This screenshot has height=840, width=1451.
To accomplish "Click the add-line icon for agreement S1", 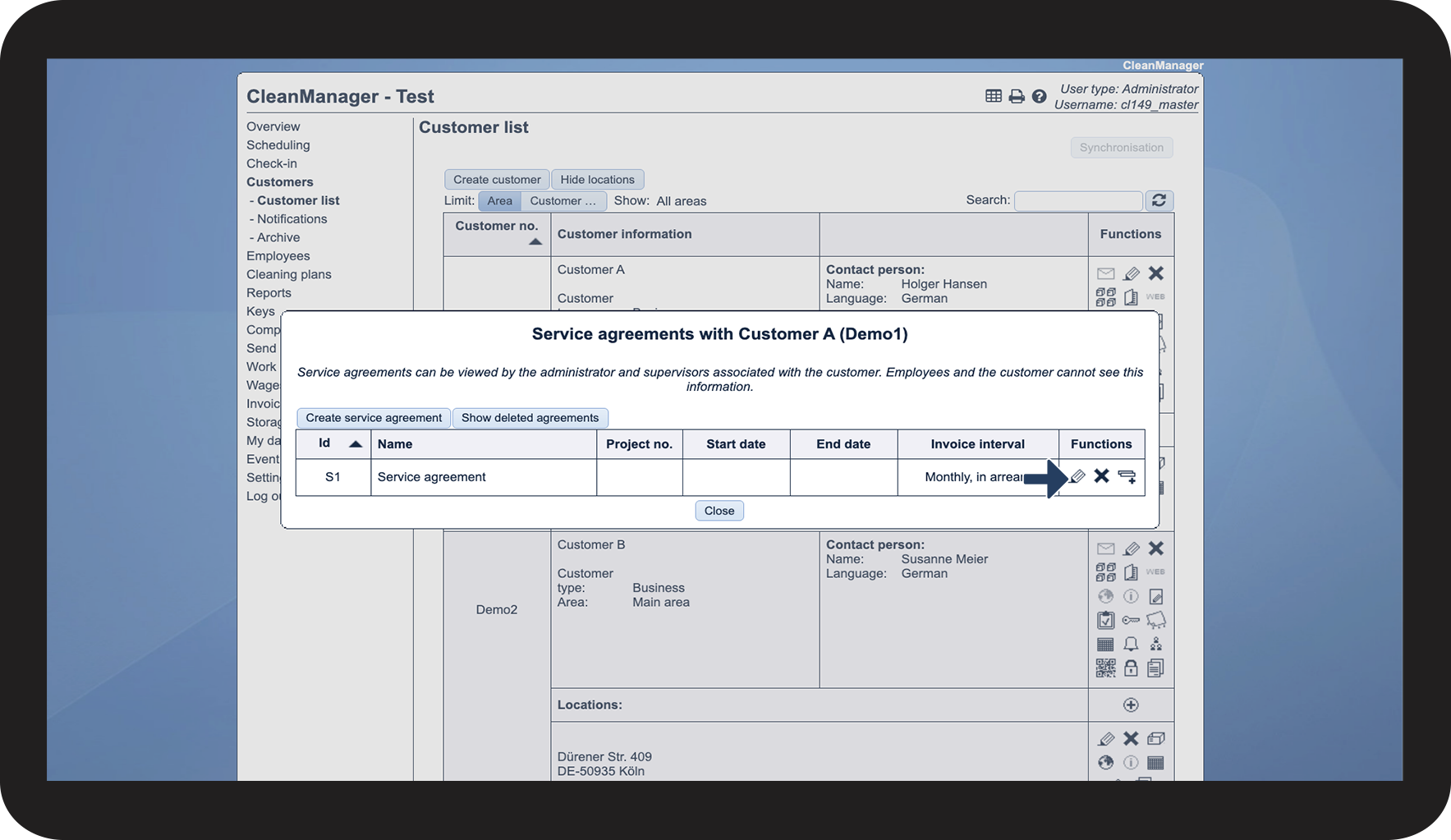I will [x=1127, y=476].
